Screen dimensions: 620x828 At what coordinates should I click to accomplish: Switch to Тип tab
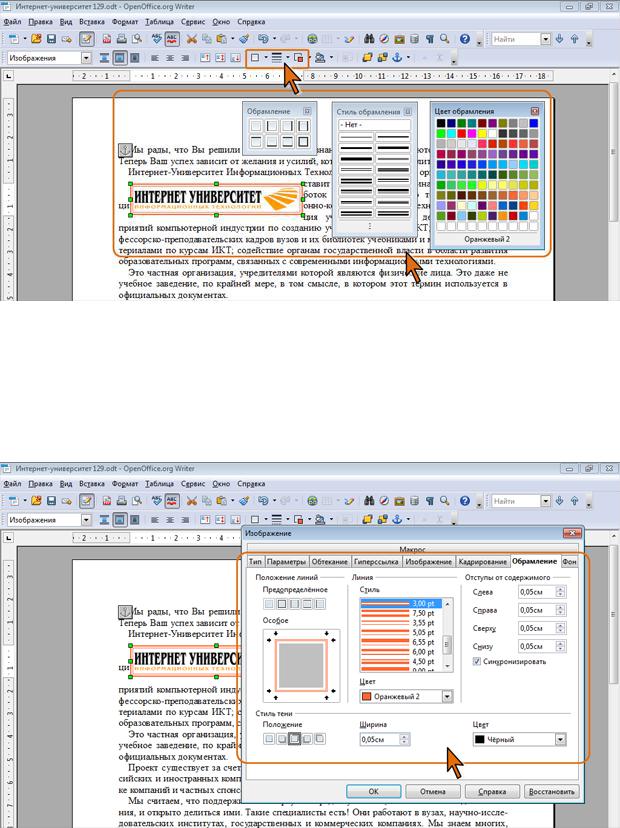coord(255,561)
